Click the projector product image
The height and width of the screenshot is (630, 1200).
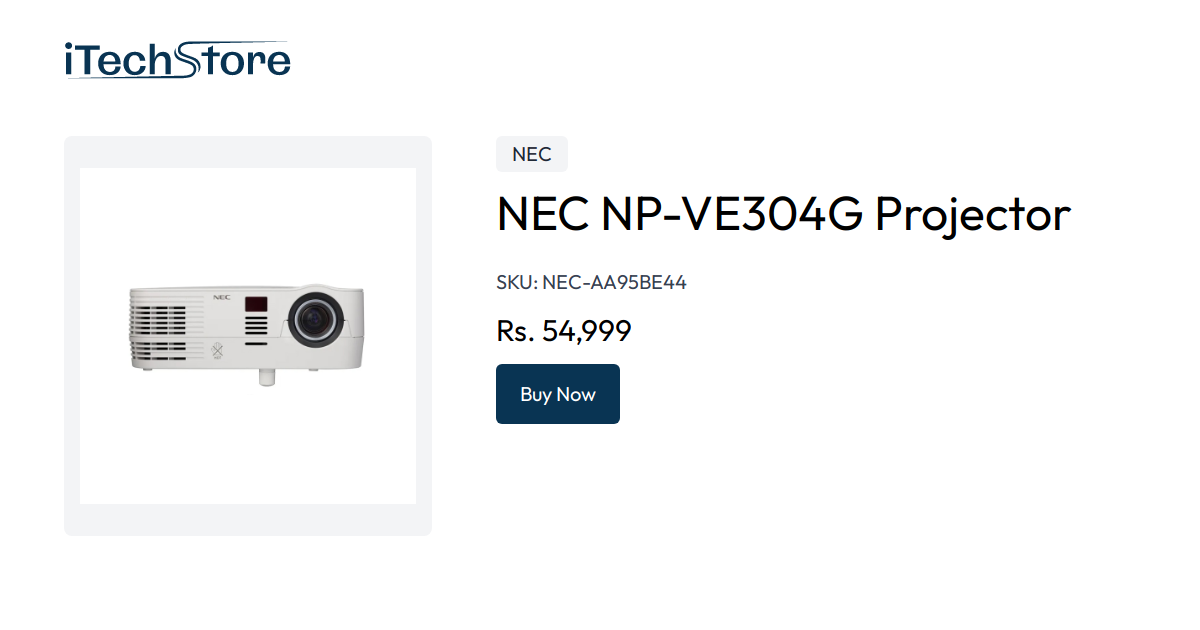coord(247,335)
